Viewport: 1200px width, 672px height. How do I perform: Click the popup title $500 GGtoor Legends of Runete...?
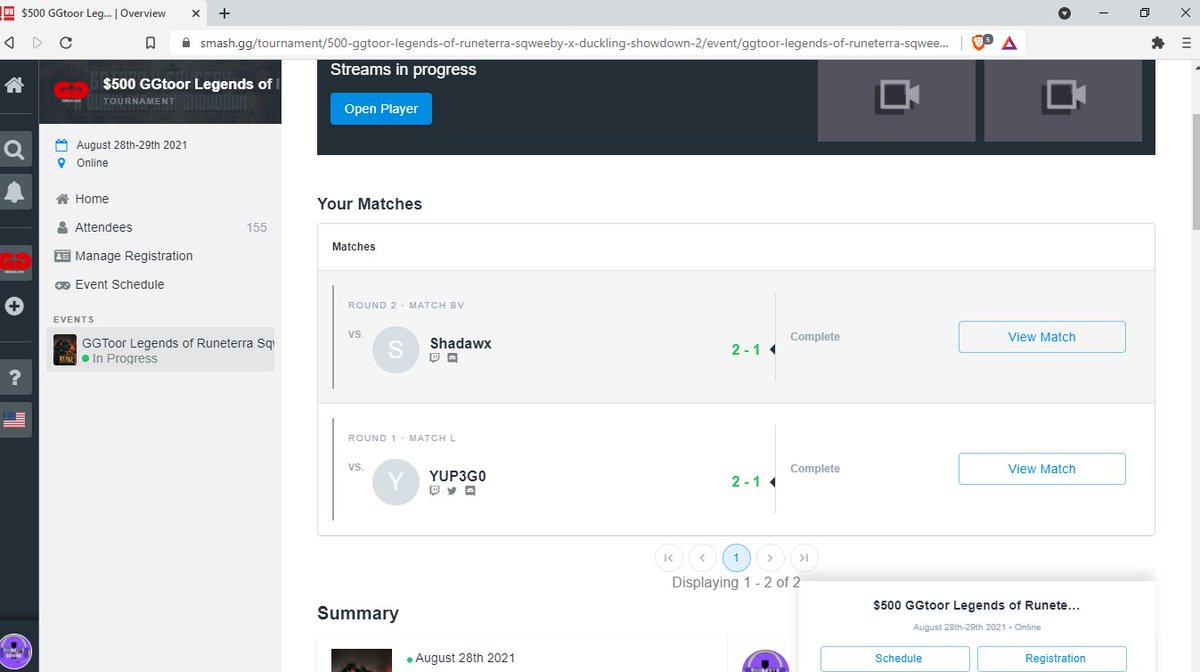976,605
